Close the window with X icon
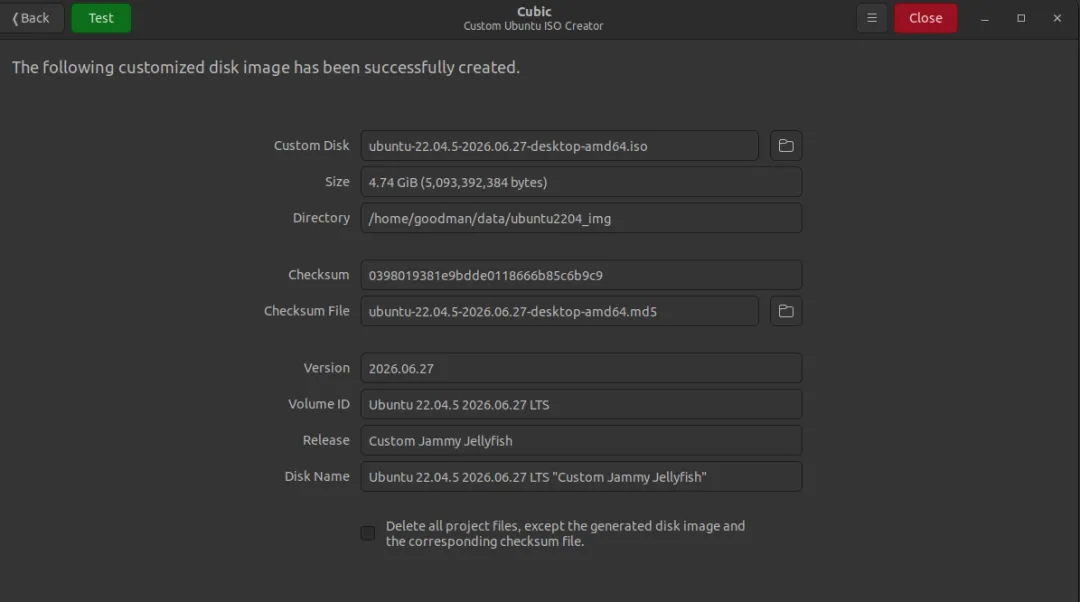The width and height of the screenshot is (1080, 602). coord(1057,19)
